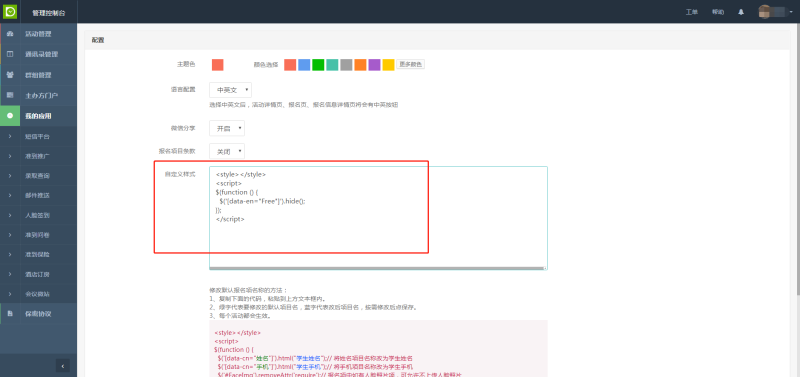Click the 配置 panel heading
Screen dimensions: 800x377
point(98,40)
